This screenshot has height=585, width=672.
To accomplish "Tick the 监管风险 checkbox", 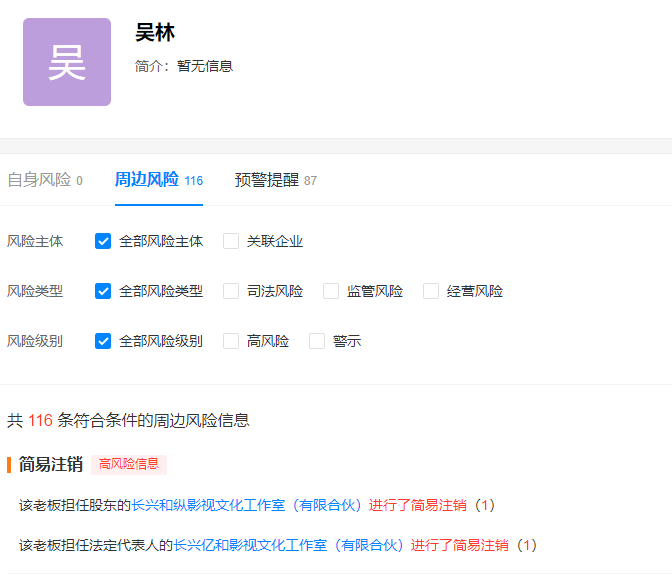I will click(331, 291).
